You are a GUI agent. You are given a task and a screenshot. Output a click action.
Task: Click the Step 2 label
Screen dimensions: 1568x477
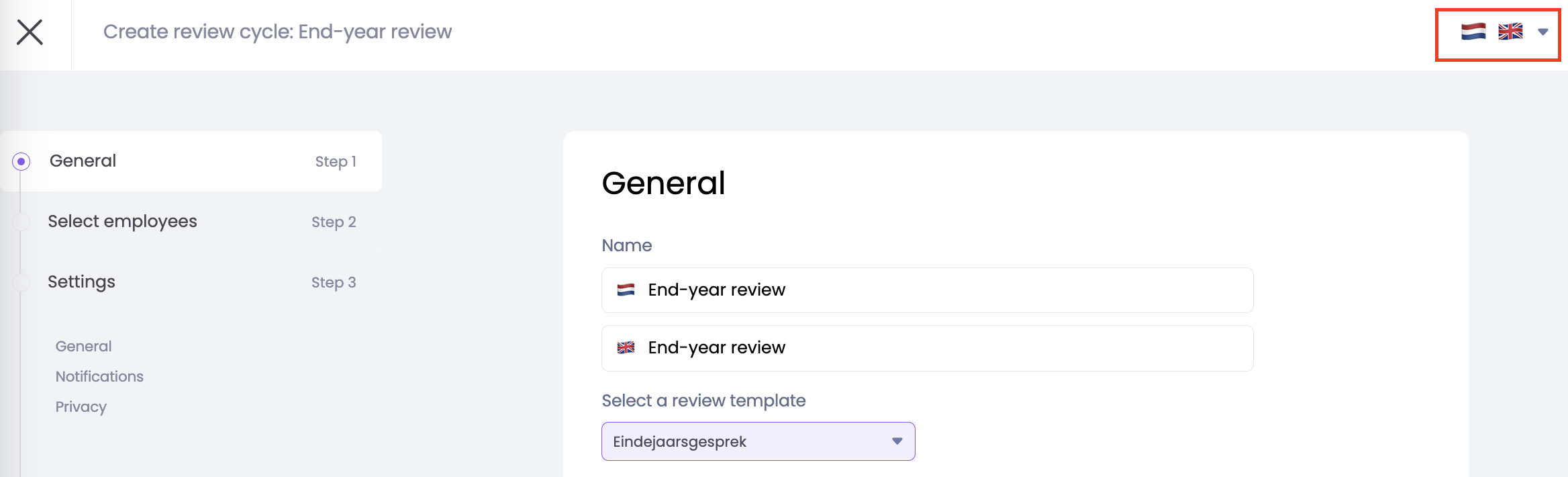(x=334, y=222)
